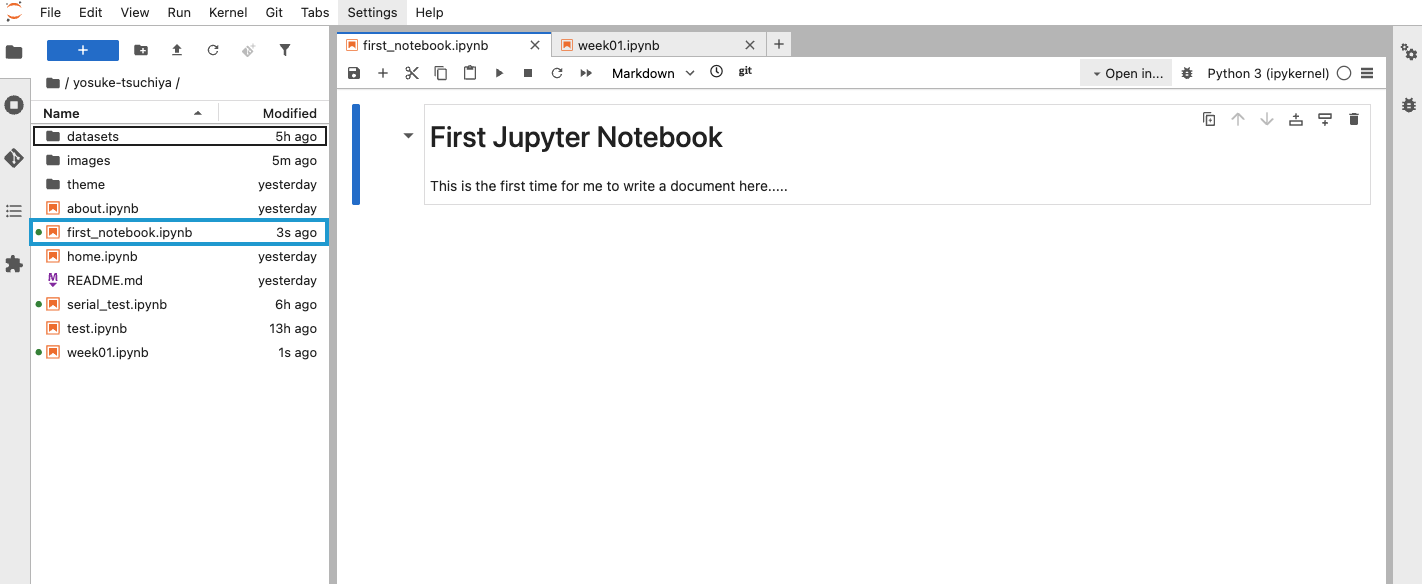Image resolution: width=1422 pixels, height=584 pixels.
Task: Open the Markdown cell type dropdown
Action: 653,73
